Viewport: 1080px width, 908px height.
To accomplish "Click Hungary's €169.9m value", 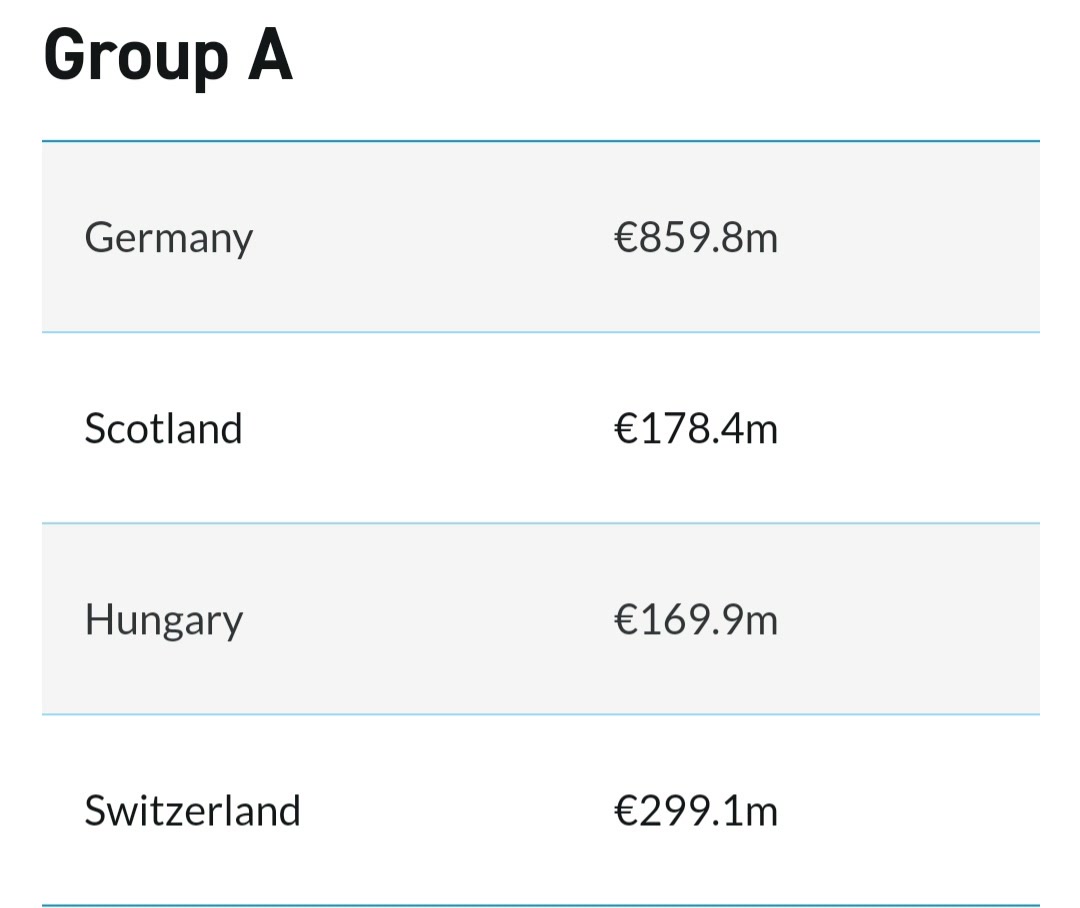I will coord(696,619).
